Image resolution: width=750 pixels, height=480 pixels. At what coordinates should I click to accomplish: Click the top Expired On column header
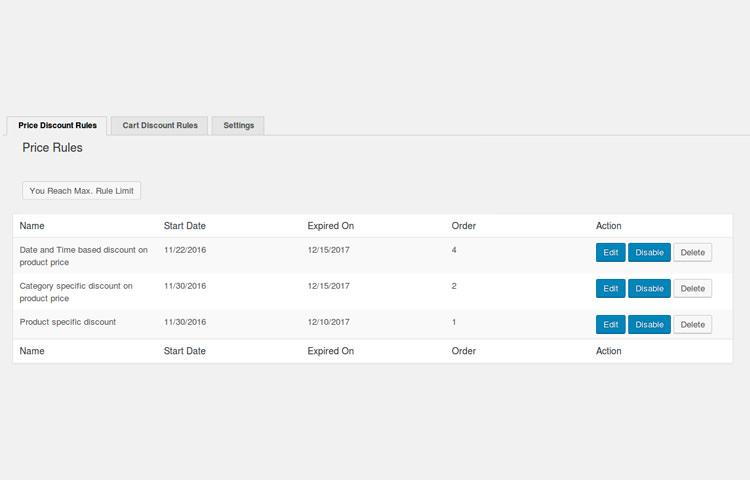[x=331, y=226]
